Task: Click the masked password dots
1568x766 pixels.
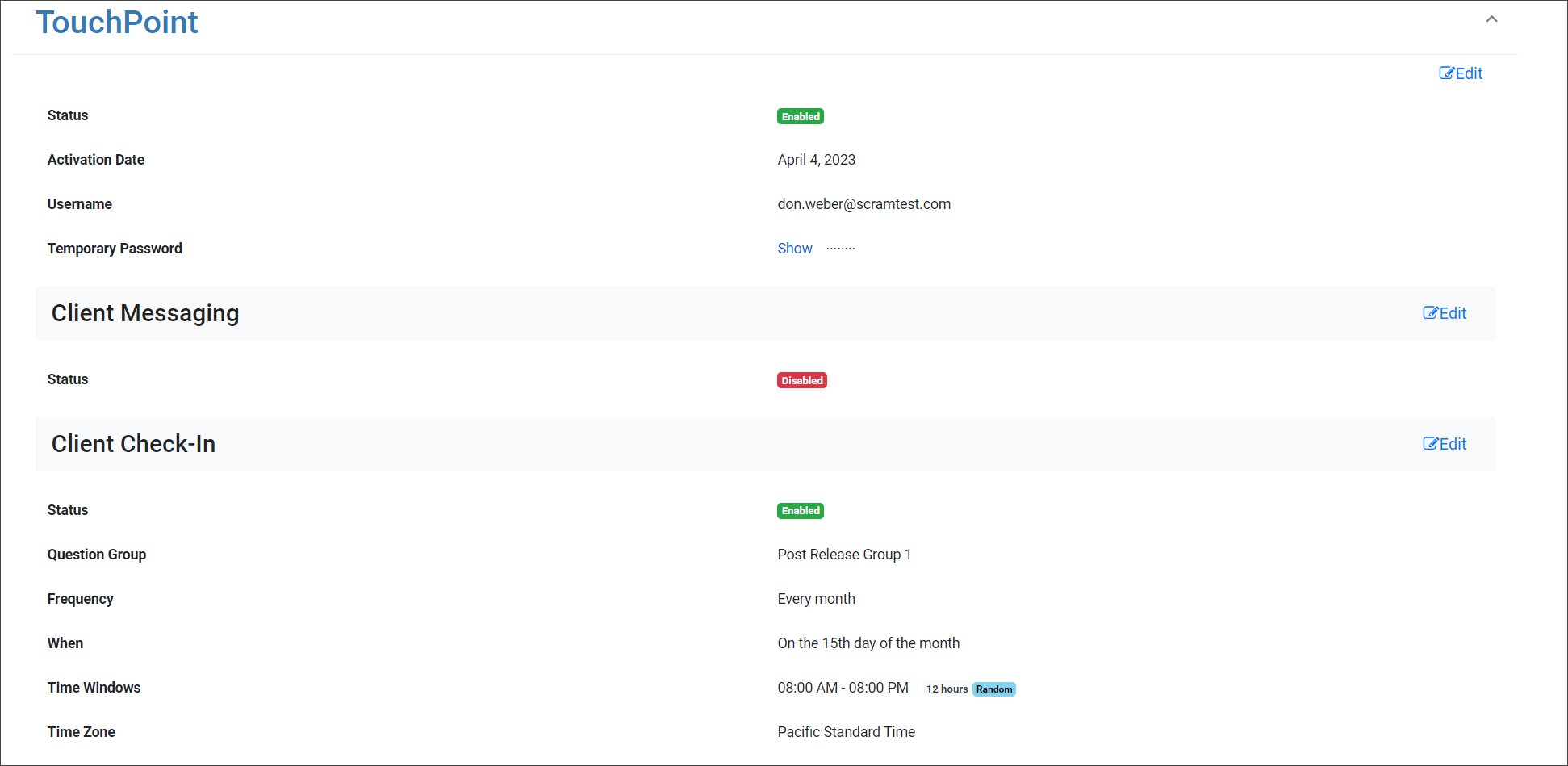Action: coord(840,249)
